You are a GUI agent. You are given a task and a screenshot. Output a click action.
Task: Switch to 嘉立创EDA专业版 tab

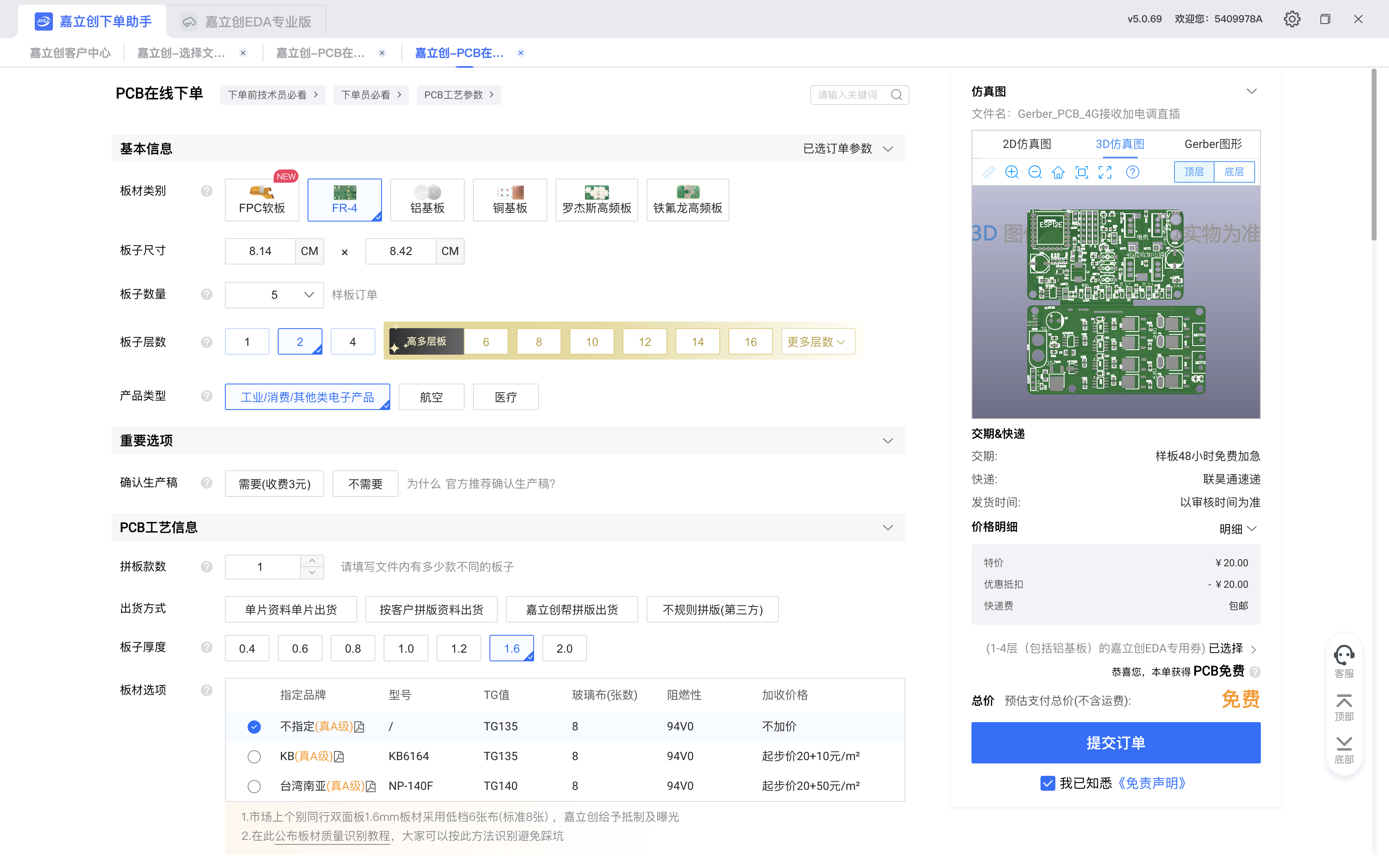pyautogui.click(x=247, y=22)
